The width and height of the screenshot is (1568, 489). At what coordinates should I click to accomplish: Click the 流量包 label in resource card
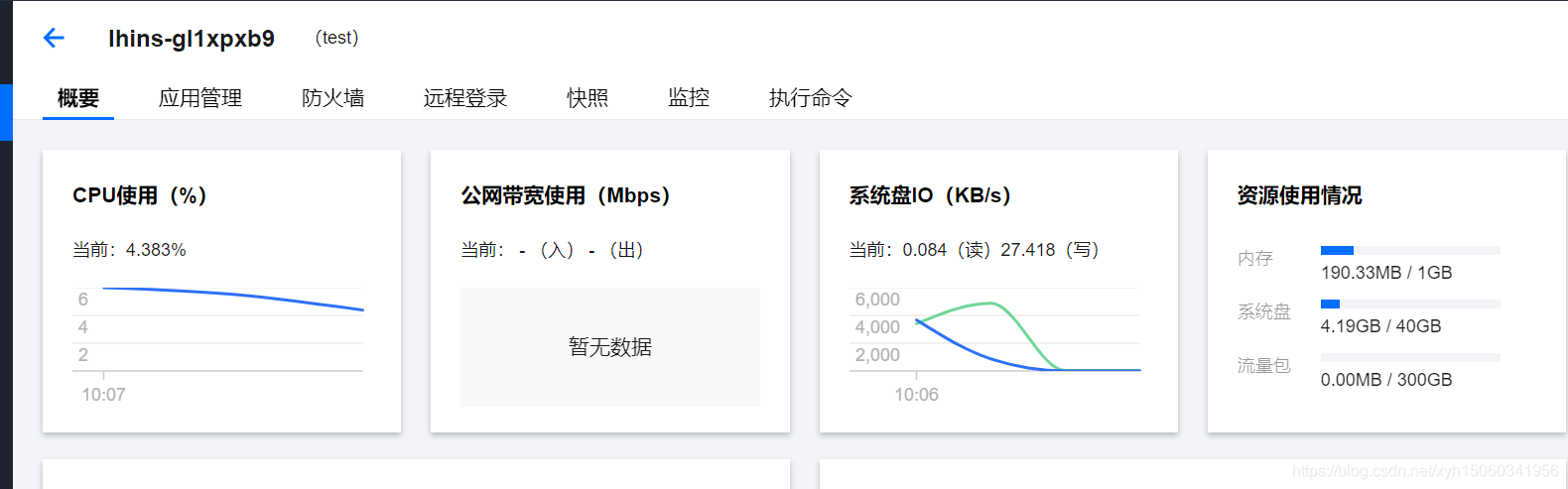click(x=1263, y=366)
